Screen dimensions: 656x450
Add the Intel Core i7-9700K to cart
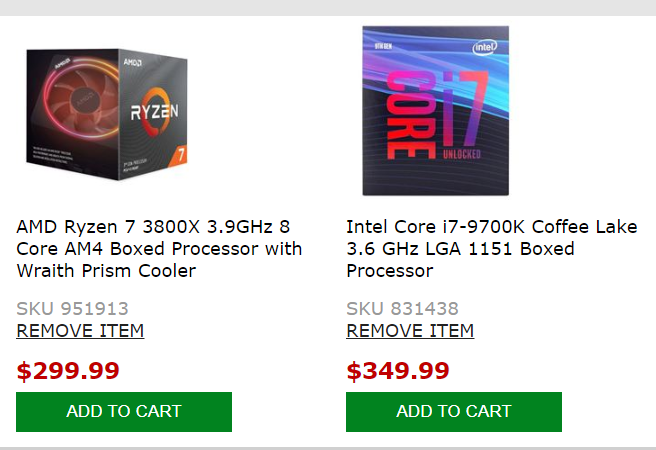pos(453,411)
